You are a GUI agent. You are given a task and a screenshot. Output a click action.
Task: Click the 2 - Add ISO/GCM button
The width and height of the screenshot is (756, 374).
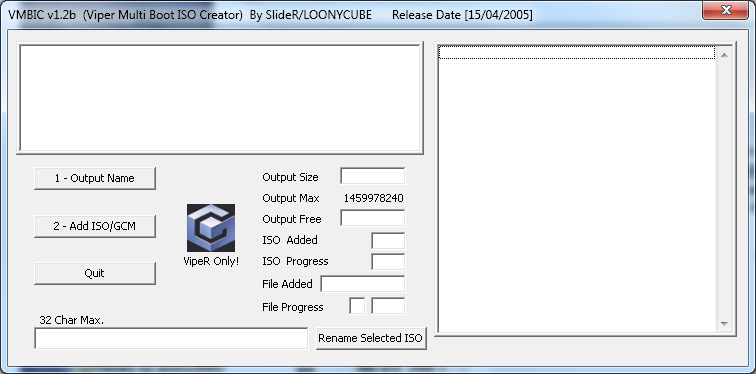[94, 226]
